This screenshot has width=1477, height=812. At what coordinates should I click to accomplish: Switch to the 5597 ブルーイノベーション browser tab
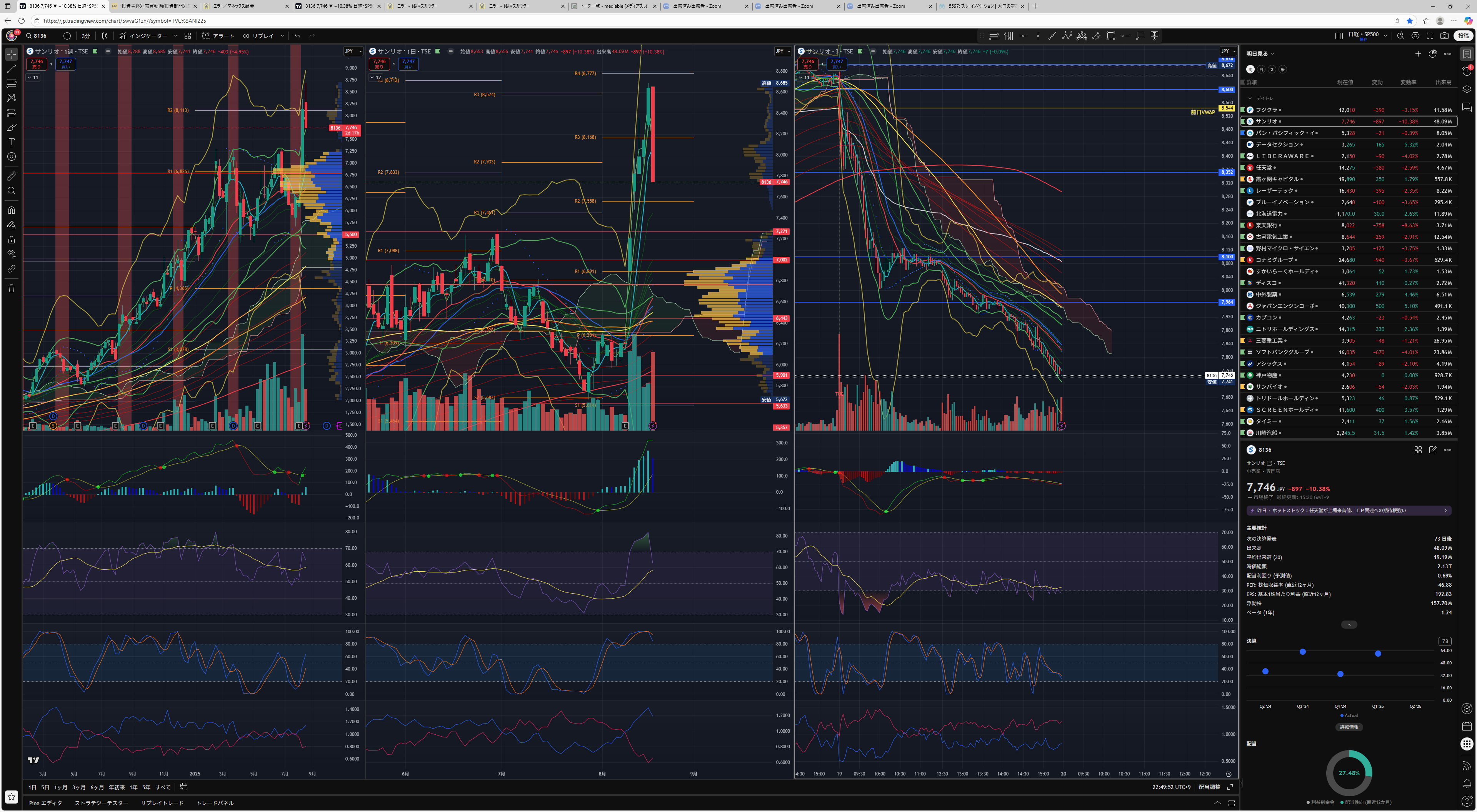point(982,6)
